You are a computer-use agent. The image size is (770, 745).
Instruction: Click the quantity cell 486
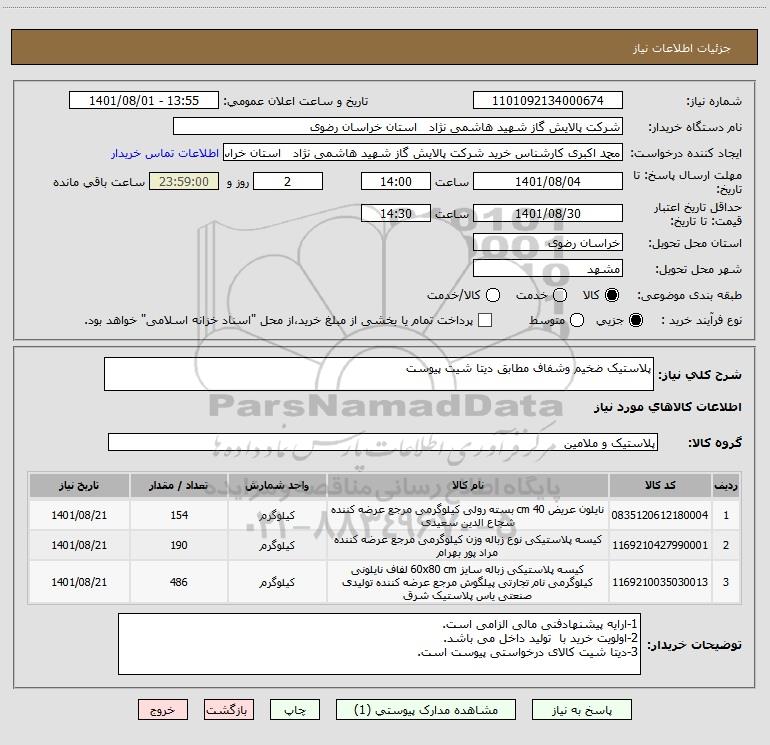[x=179, y=582]
